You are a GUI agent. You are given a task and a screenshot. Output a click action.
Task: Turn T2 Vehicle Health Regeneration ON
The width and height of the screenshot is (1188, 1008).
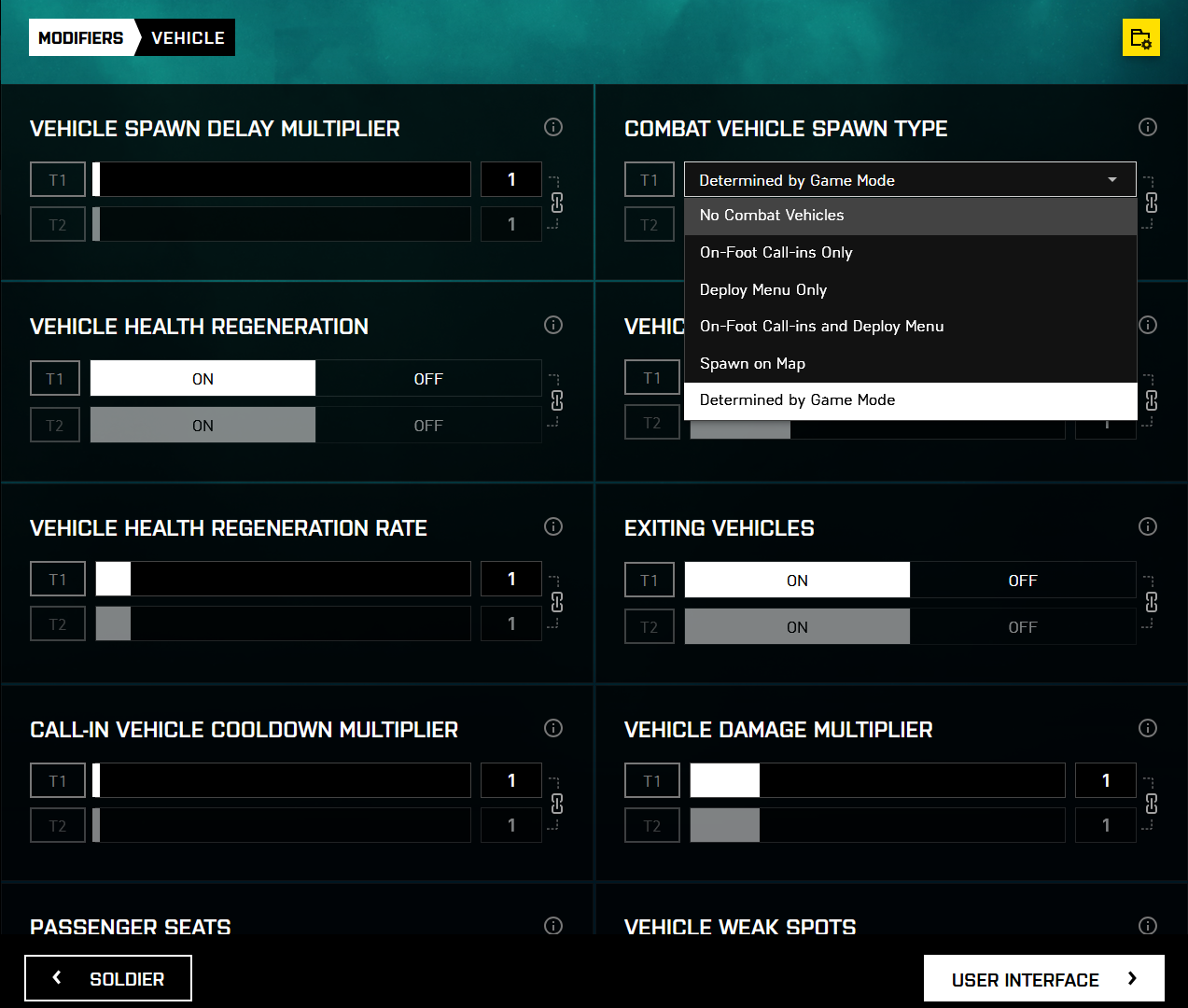(203, 426)
